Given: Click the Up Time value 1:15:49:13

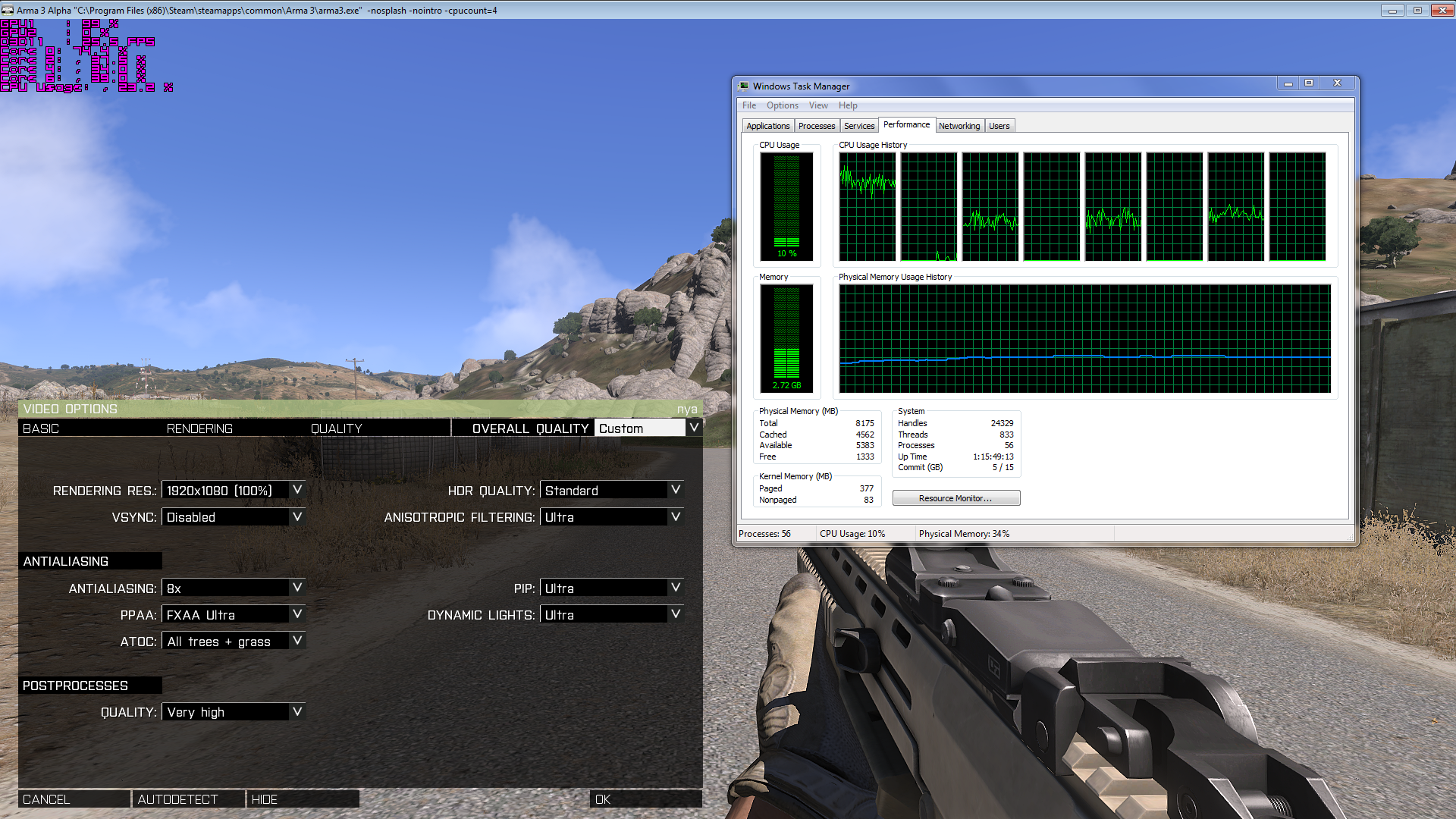Looking at the screenshot, I should click(993, 457).
